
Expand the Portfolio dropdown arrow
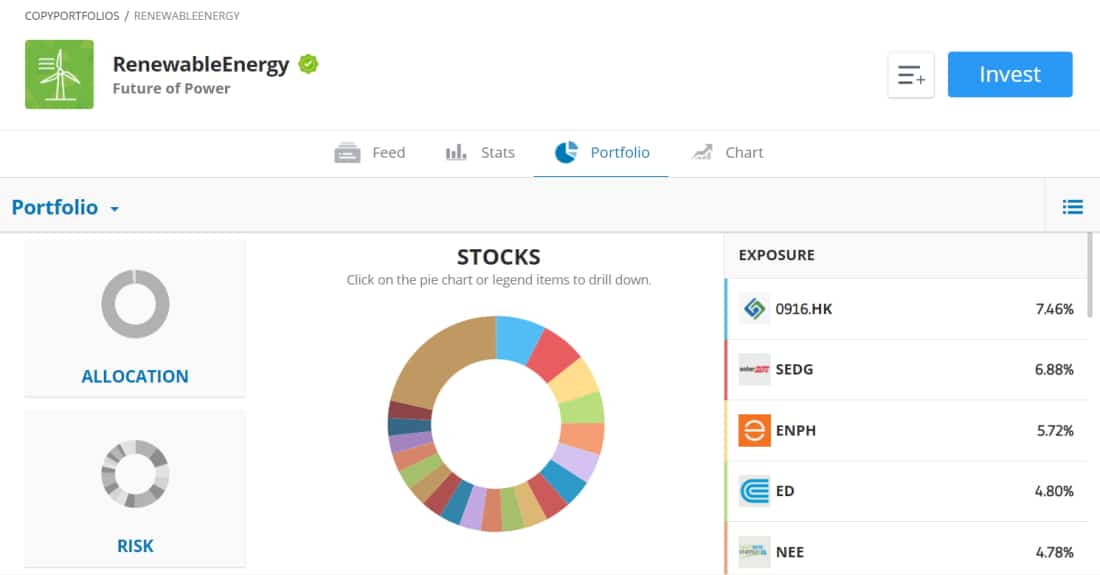tap(114, 209)
